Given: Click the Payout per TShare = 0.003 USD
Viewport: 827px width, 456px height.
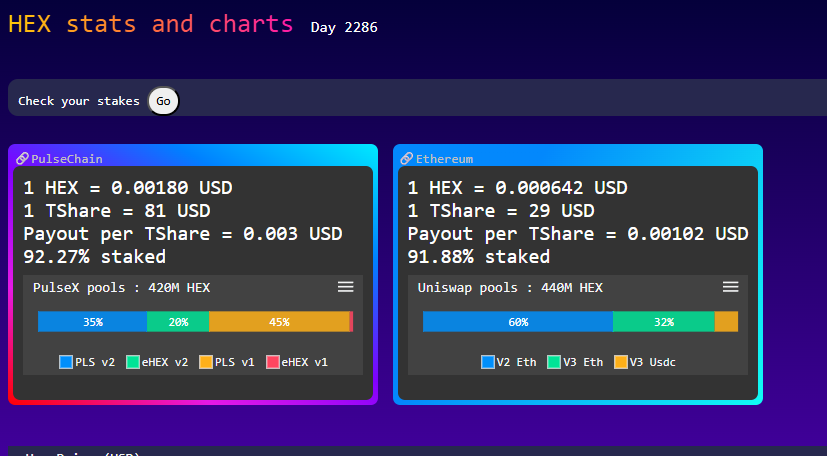Looking at the screenshot, I should click(182, 234).
